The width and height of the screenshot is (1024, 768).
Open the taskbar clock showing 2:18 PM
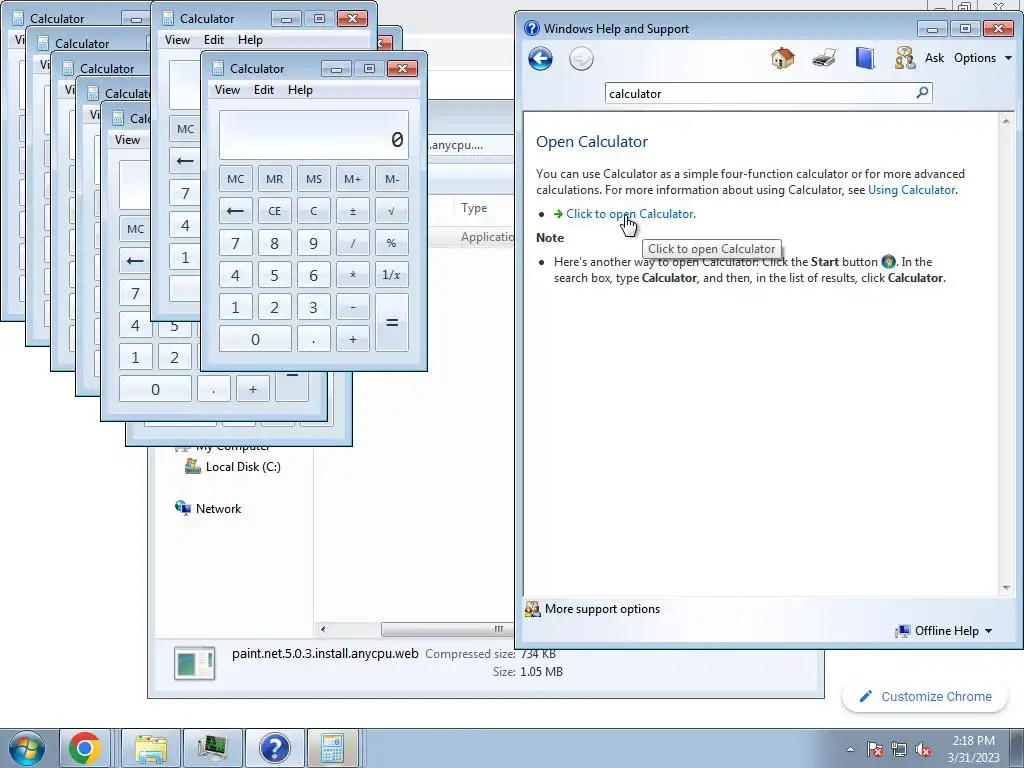coord(973,749)
